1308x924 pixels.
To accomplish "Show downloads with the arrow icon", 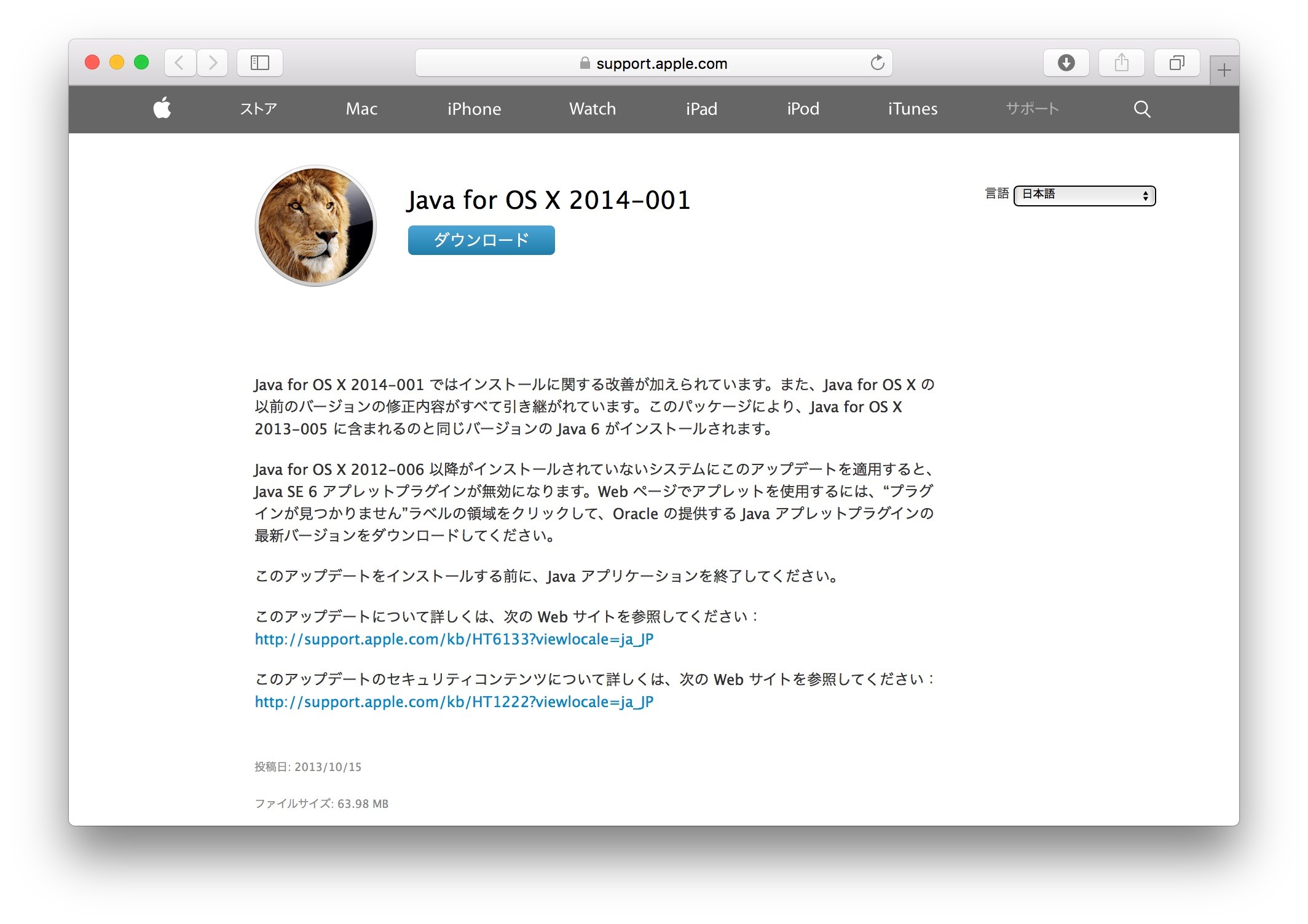I will [x=1066, y=63].
